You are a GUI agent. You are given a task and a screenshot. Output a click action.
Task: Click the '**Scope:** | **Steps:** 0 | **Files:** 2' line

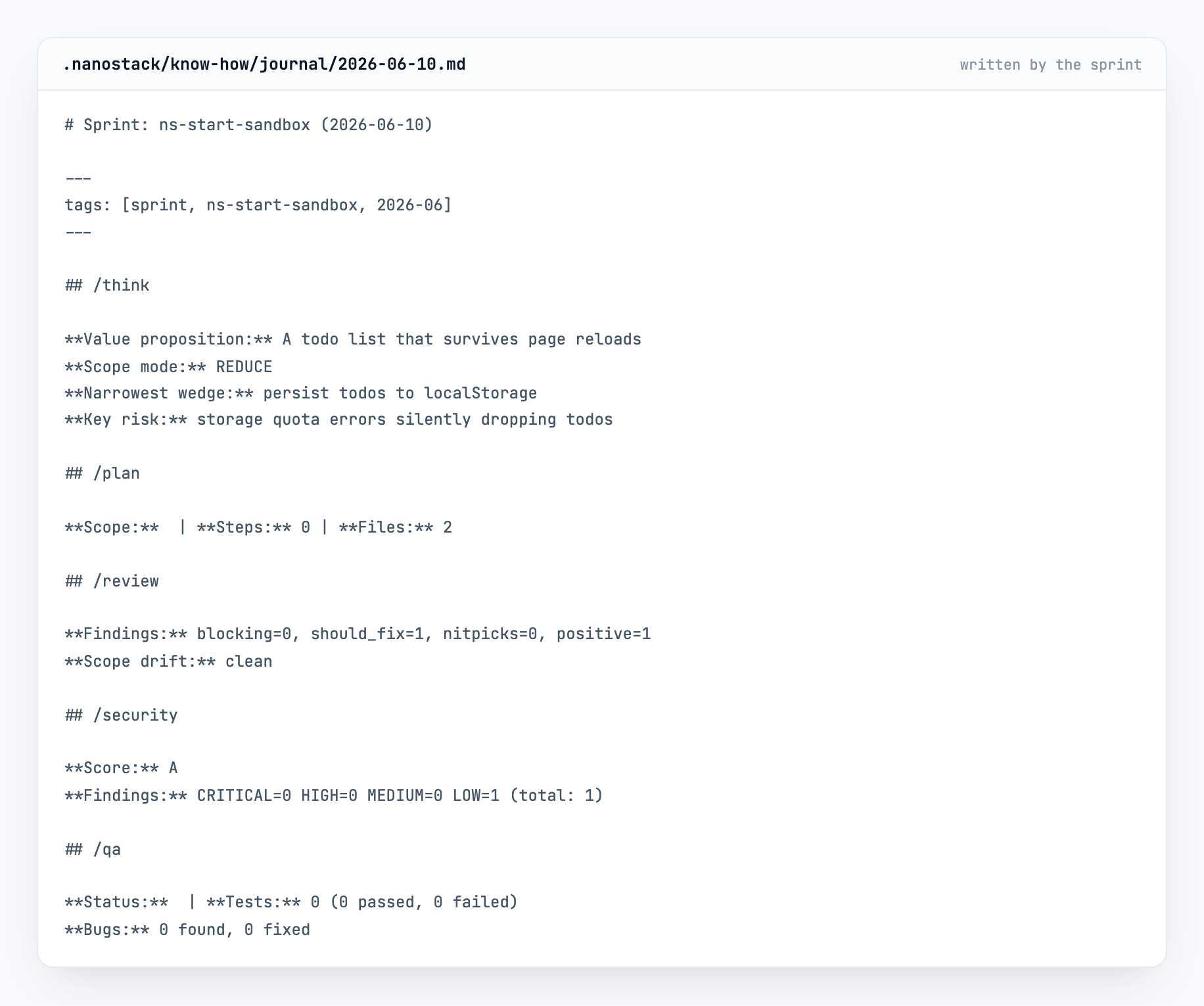[x=258, y=527]
